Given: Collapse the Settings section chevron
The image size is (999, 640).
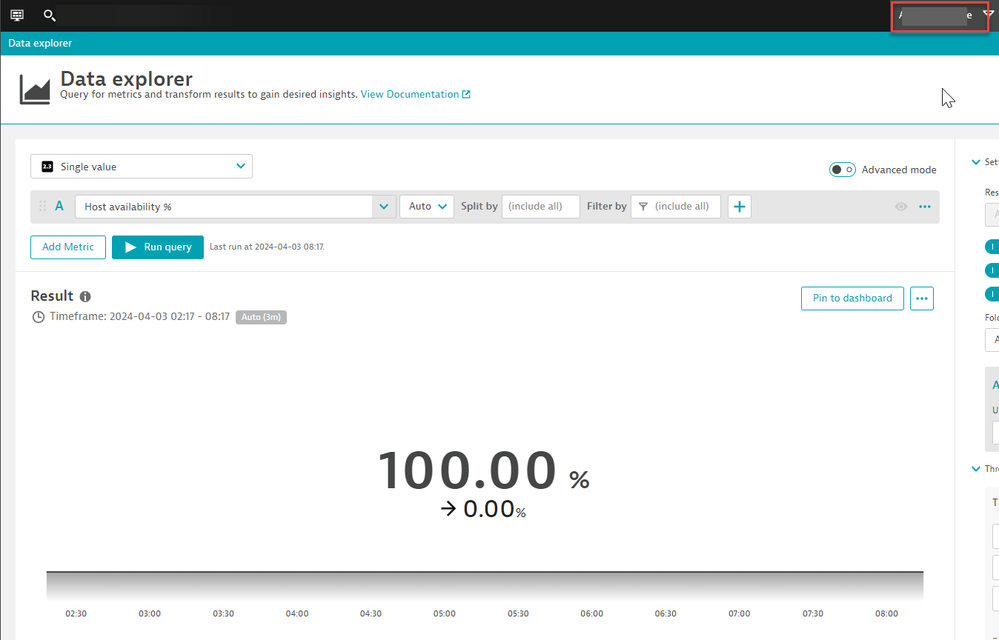Looking at the screenshot, I should click(976, 163).
